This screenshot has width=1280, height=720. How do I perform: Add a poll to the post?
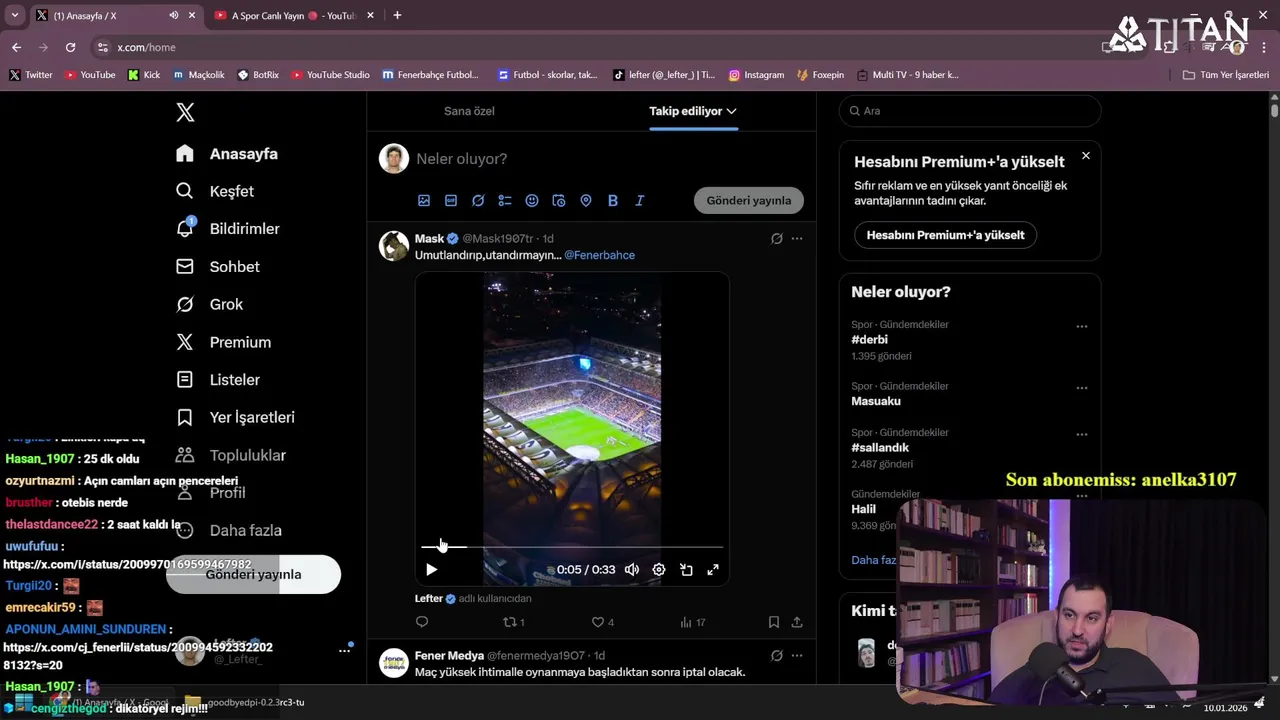pyautogui.click(x=505, y=201)
